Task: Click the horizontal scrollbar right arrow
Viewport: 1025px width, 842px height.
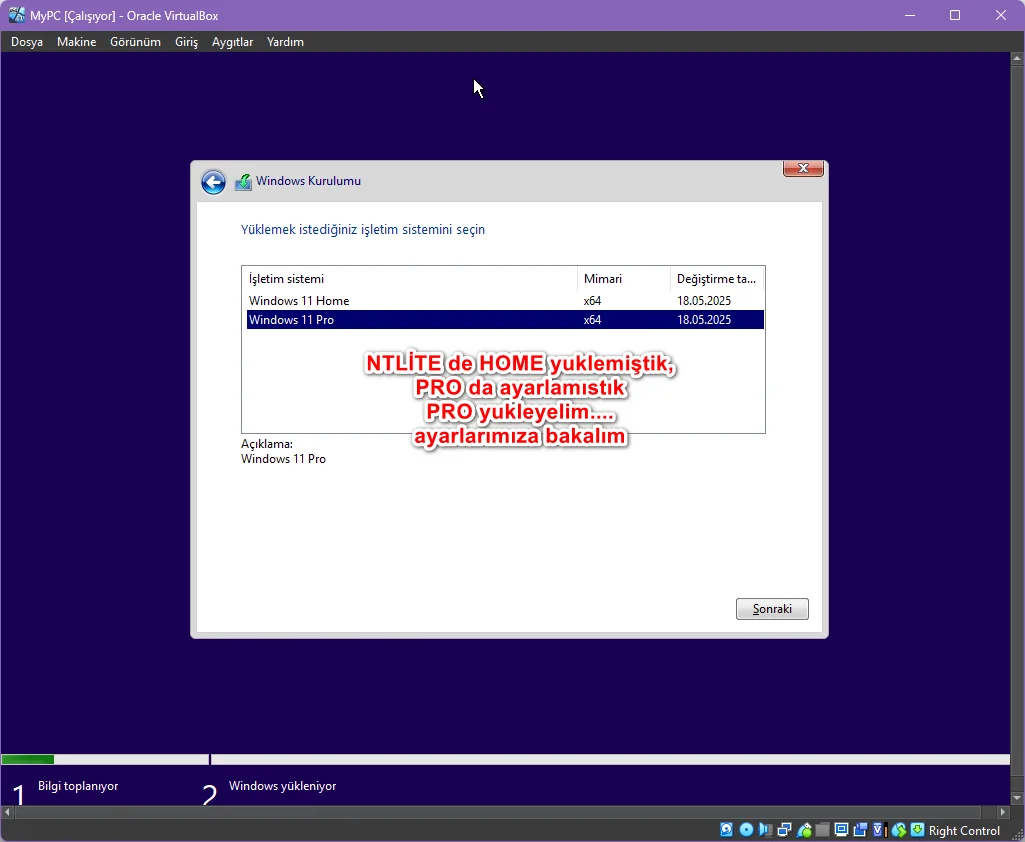Action: tap(1003, 812)
